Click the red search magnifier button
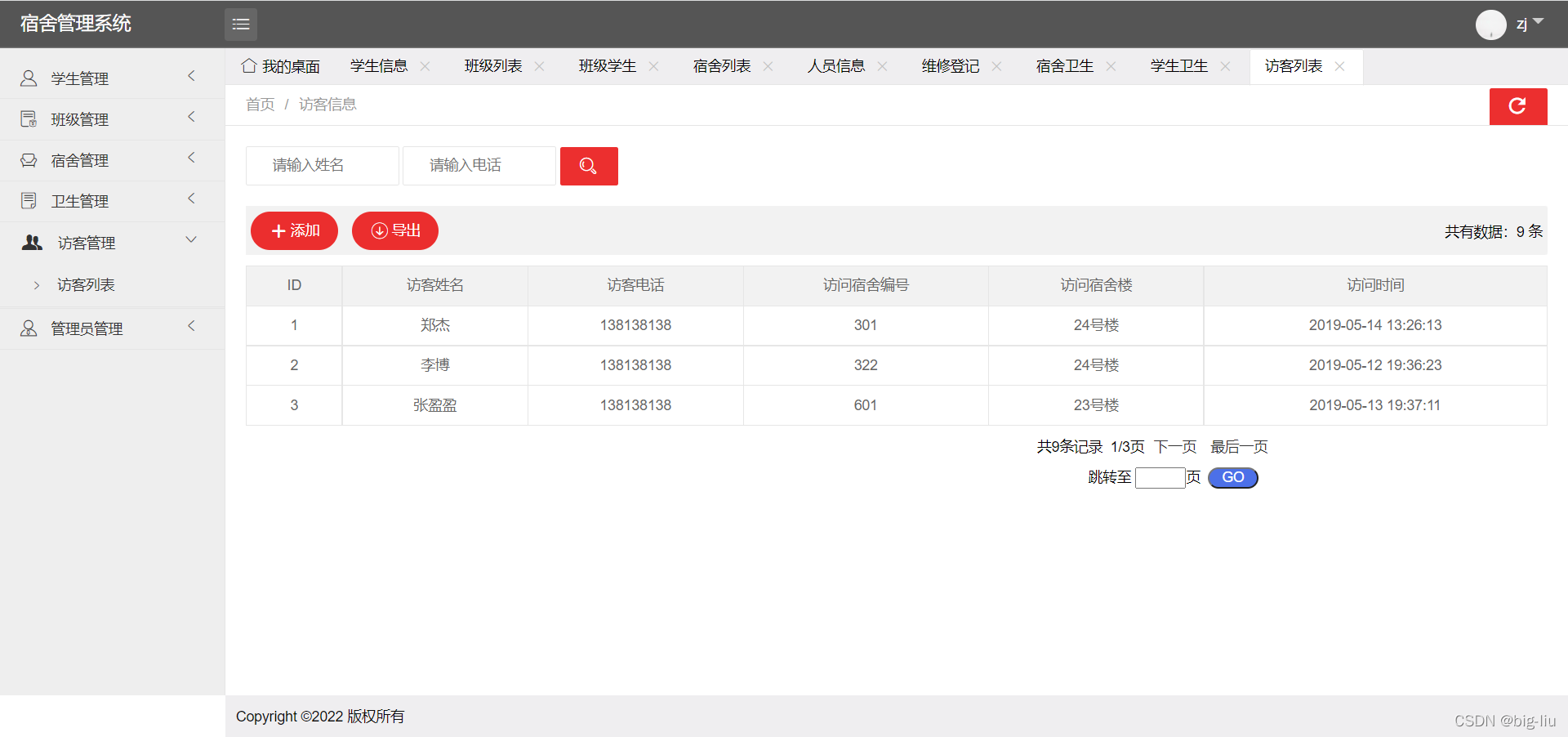 tap(589, 166)
